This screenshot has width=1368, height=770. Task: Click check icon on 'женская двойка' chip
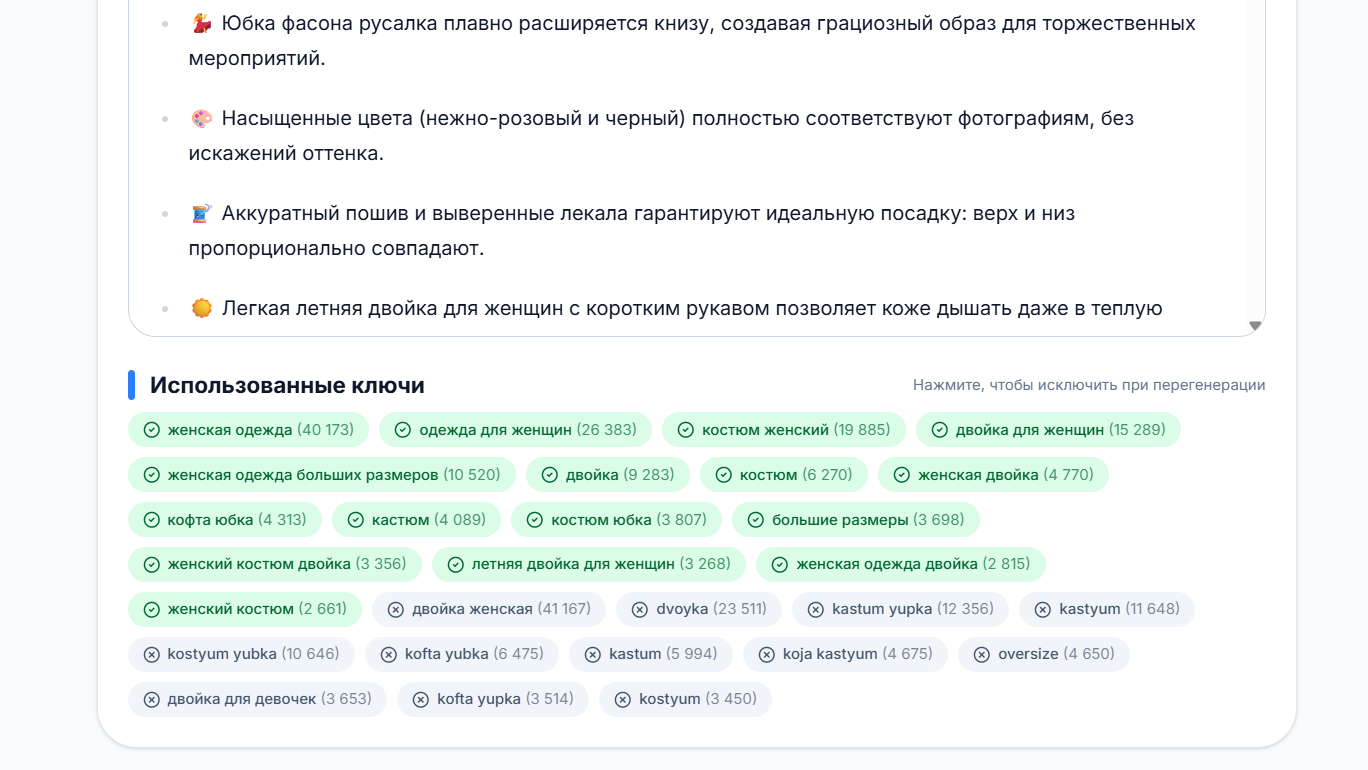click(902, 475)
